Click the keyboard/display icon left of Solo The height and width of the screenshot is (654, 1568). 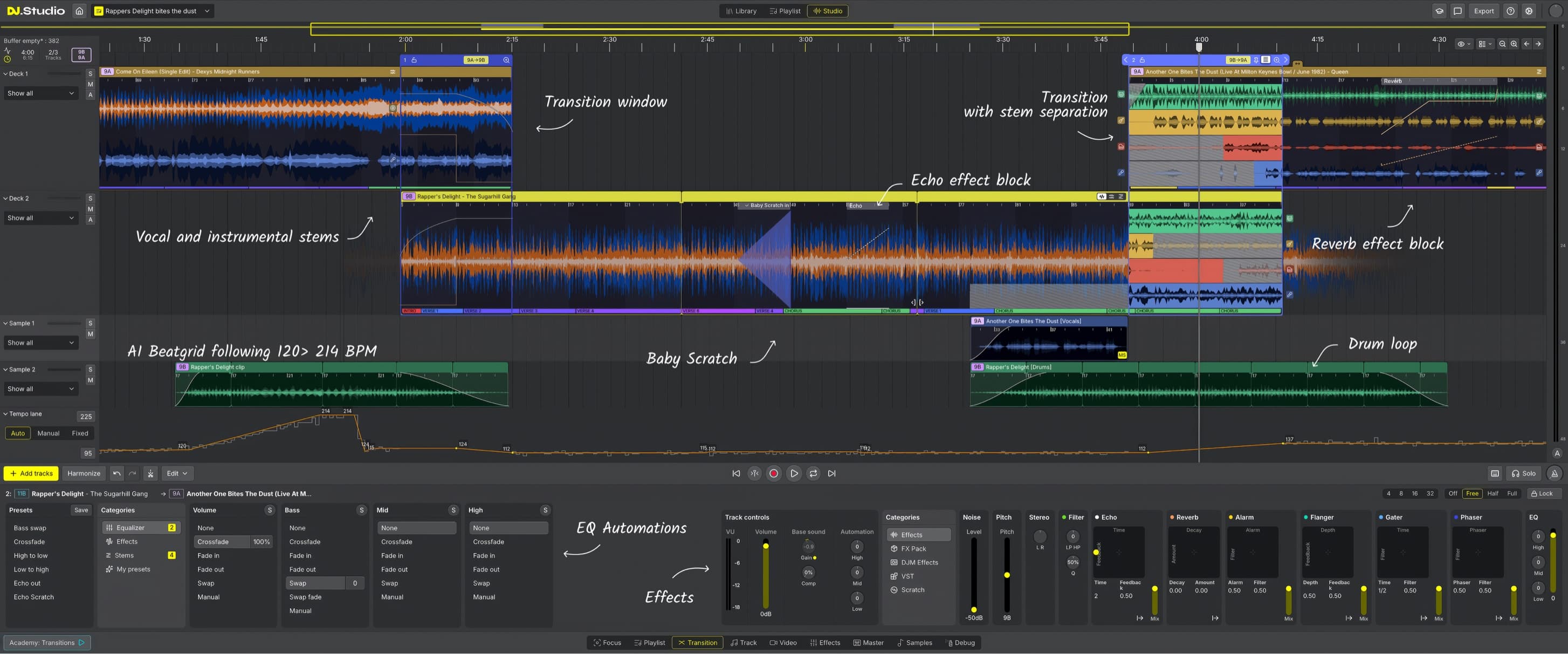click(x=1495, y=474)
